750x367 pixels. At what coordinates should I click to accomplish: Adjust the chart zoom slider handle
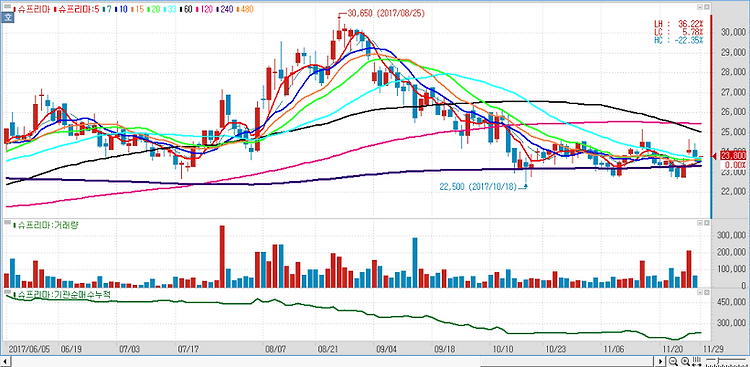click(718, 360)
